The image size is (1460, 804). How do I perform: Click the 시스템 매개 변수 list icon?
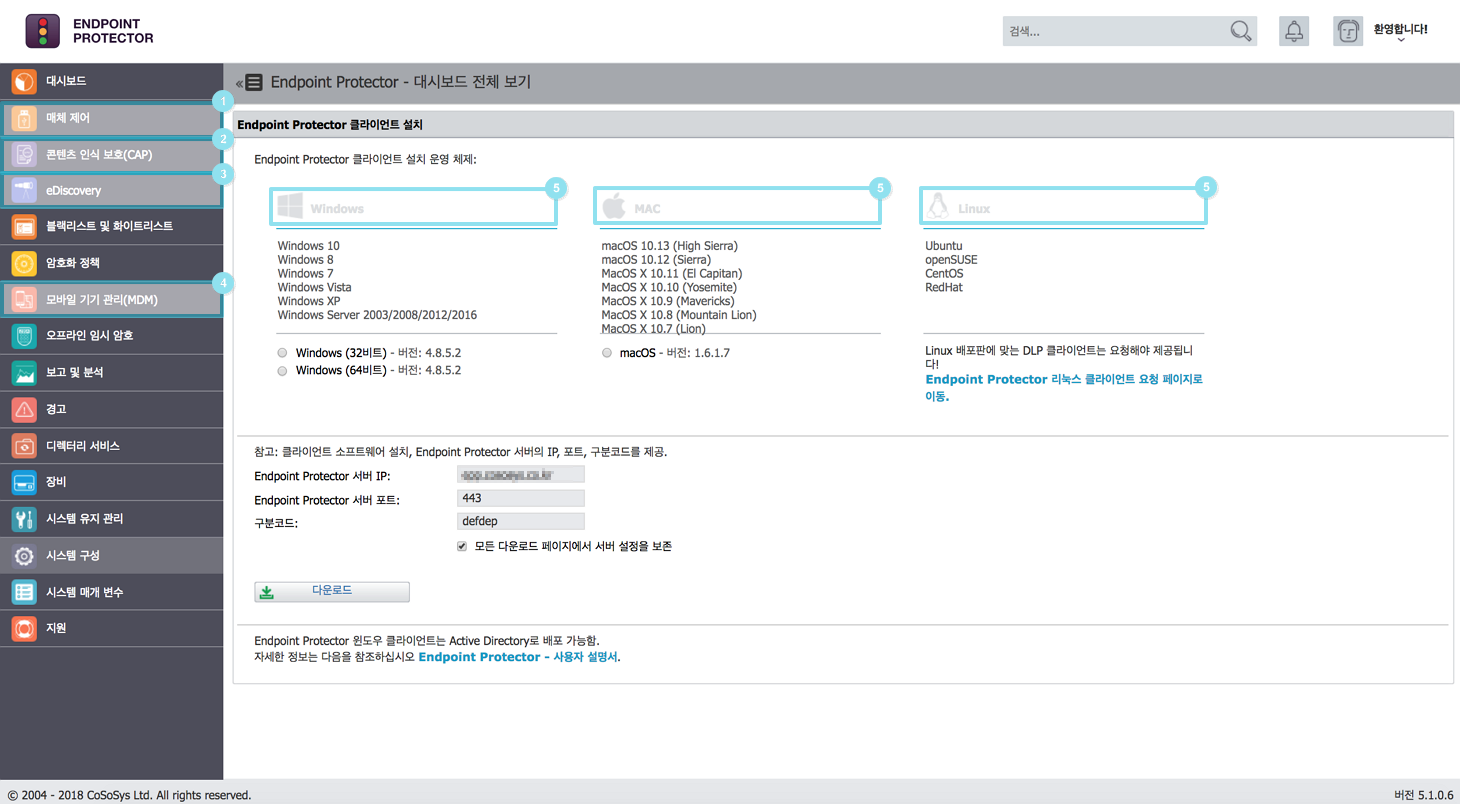pyautogui.click(x=24, y=592)
